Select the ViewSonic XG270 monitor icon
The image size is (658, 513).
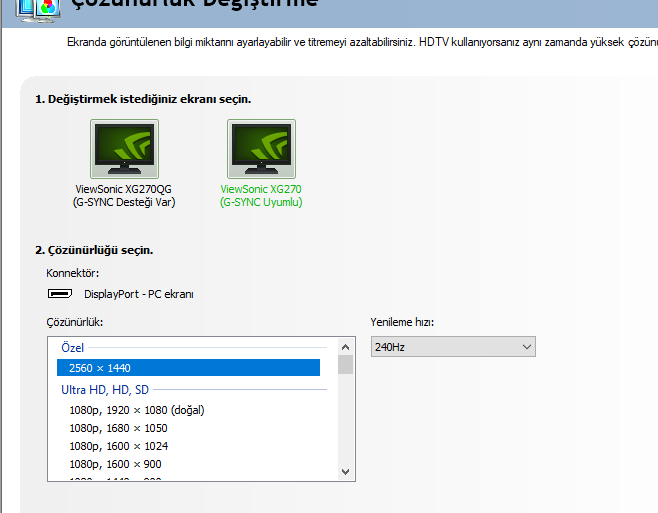[x=261, y=149]
